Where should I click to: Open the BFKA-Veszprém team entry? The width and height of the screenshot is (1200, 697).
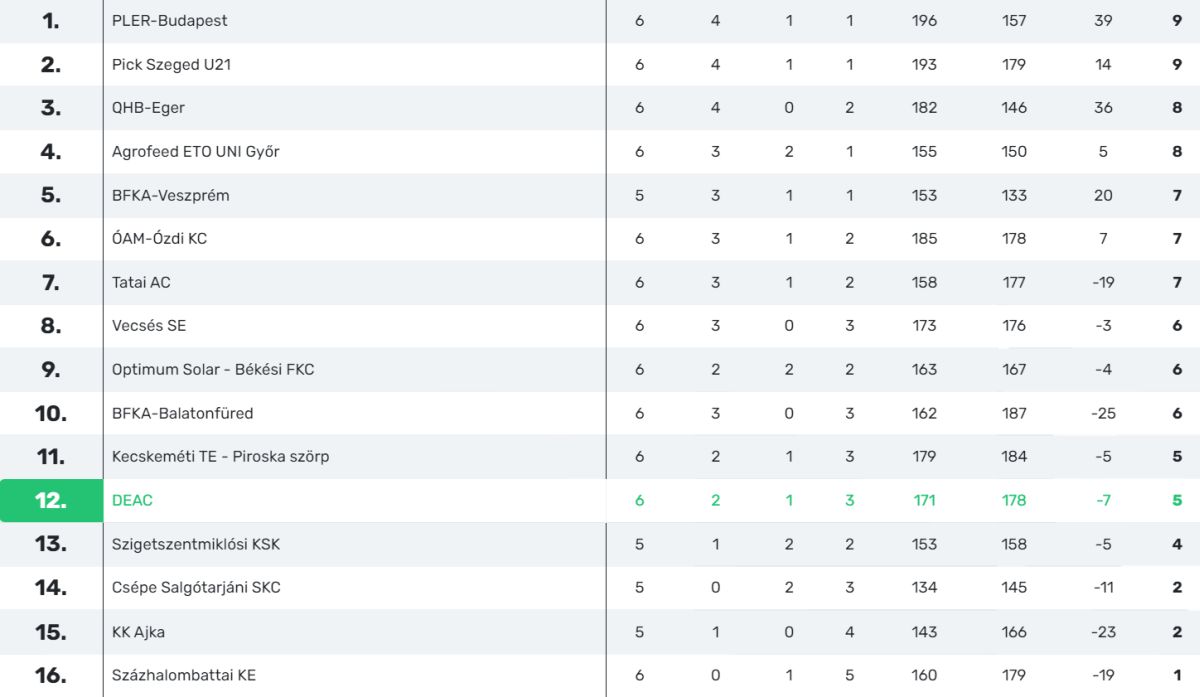(170, 195)
